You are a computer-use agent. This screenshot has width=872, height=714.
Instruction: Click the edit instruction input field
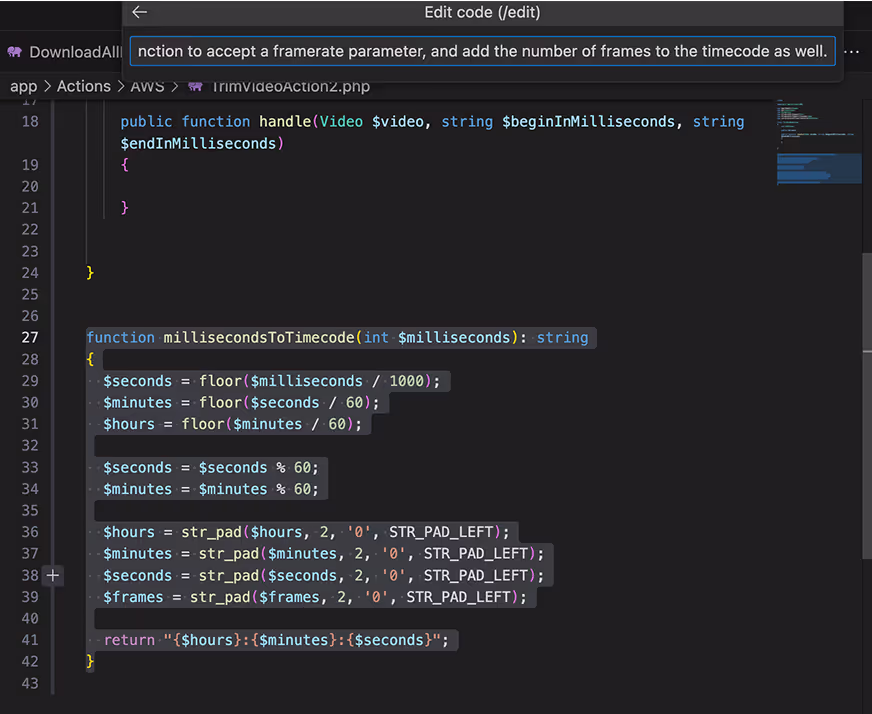coord(482,51)
